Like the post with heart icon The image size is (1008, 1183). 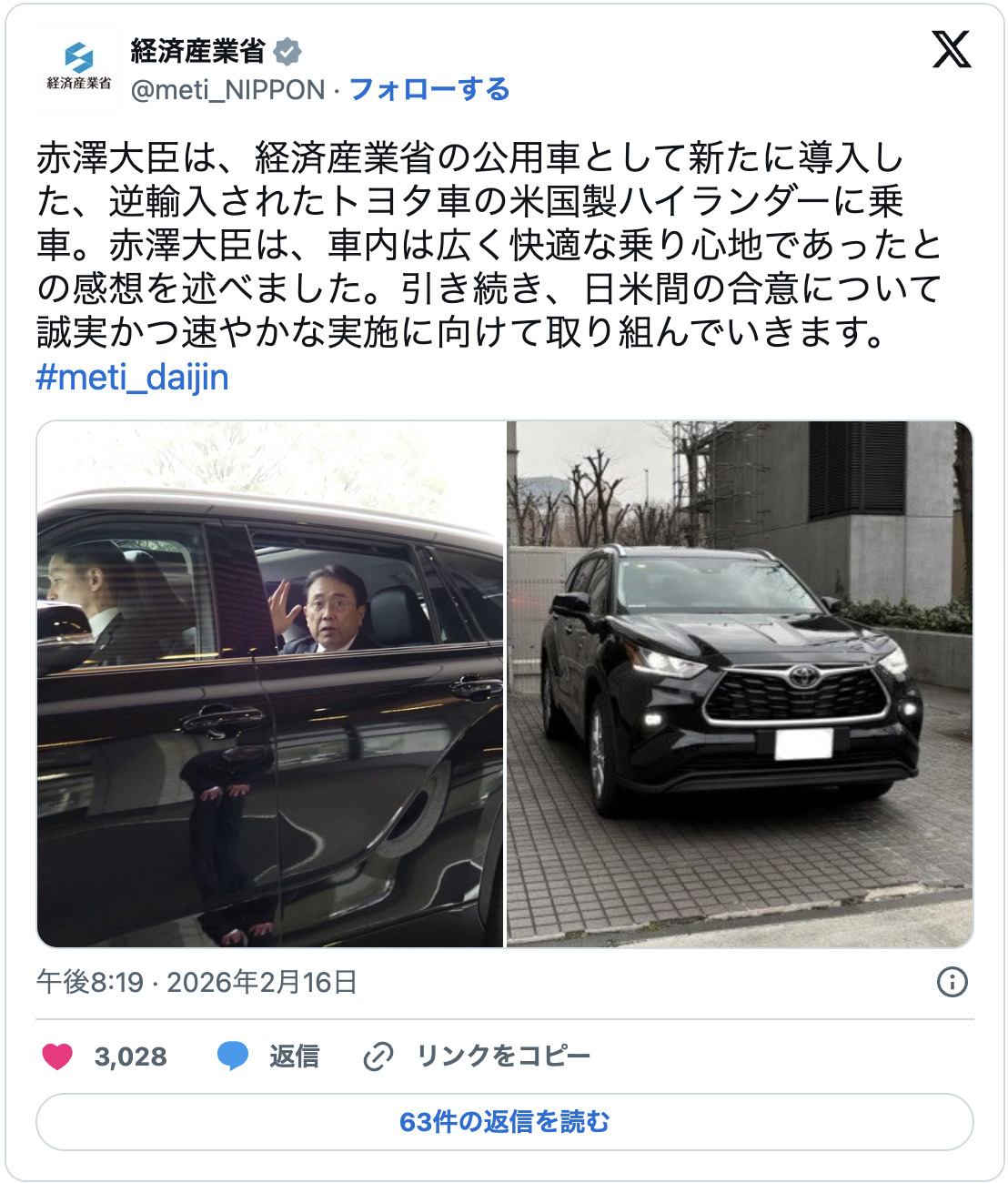[x=57, y=1057]
